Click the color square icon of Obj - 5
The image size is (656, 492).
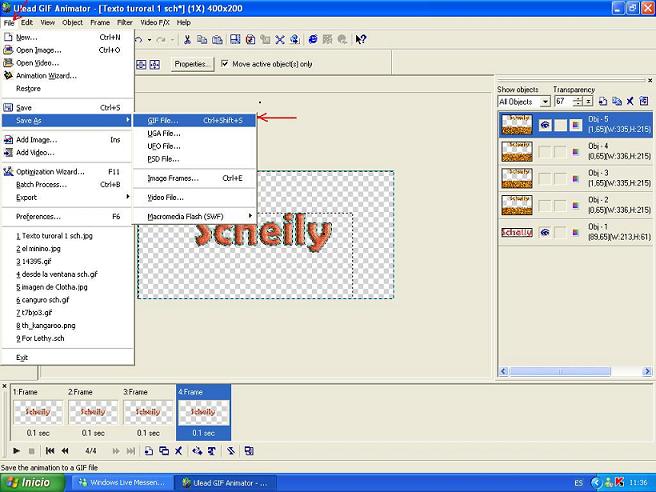point(576,125)
